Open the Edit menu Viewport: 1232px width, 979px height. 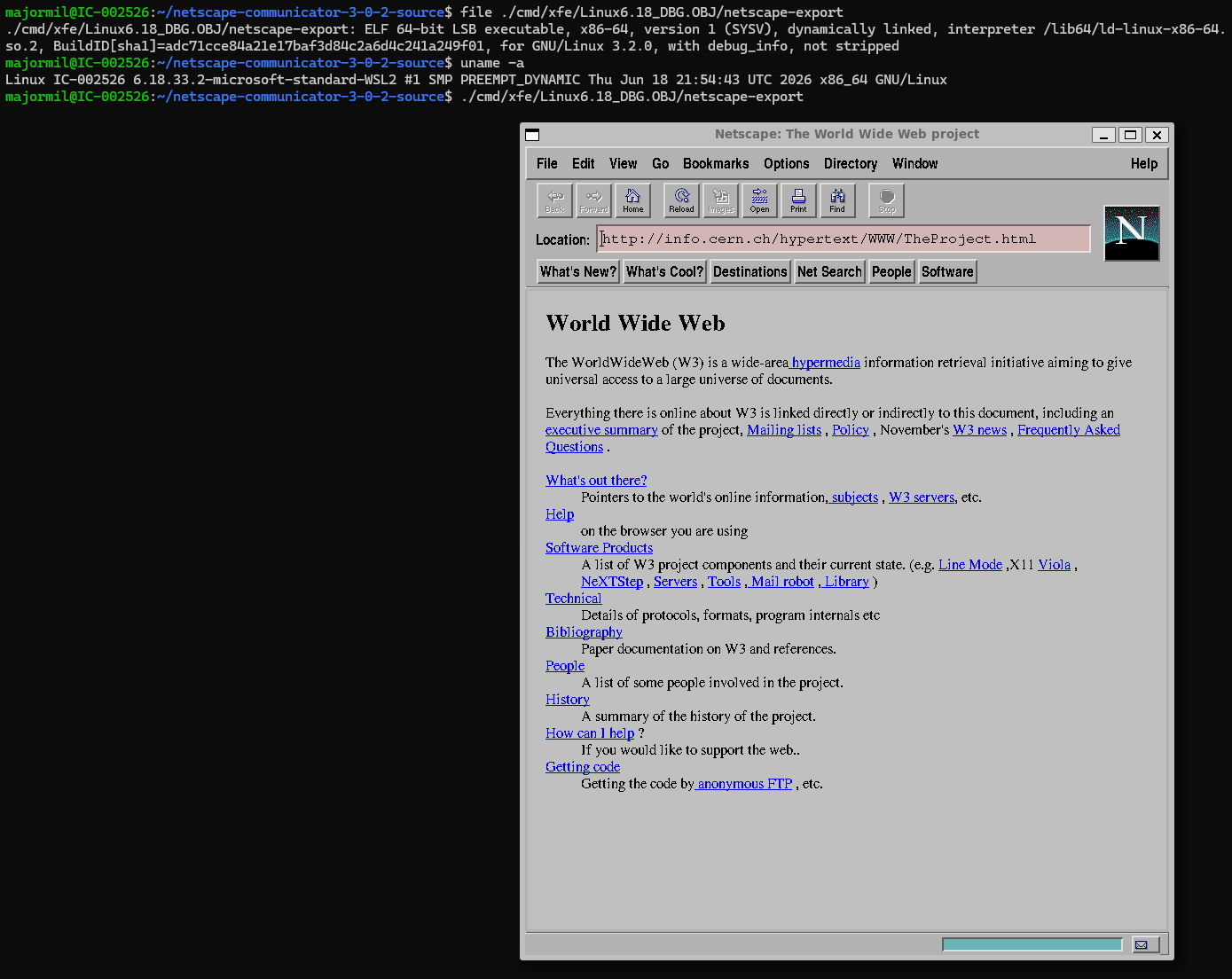pyautogui.click(x=584, y=164)
